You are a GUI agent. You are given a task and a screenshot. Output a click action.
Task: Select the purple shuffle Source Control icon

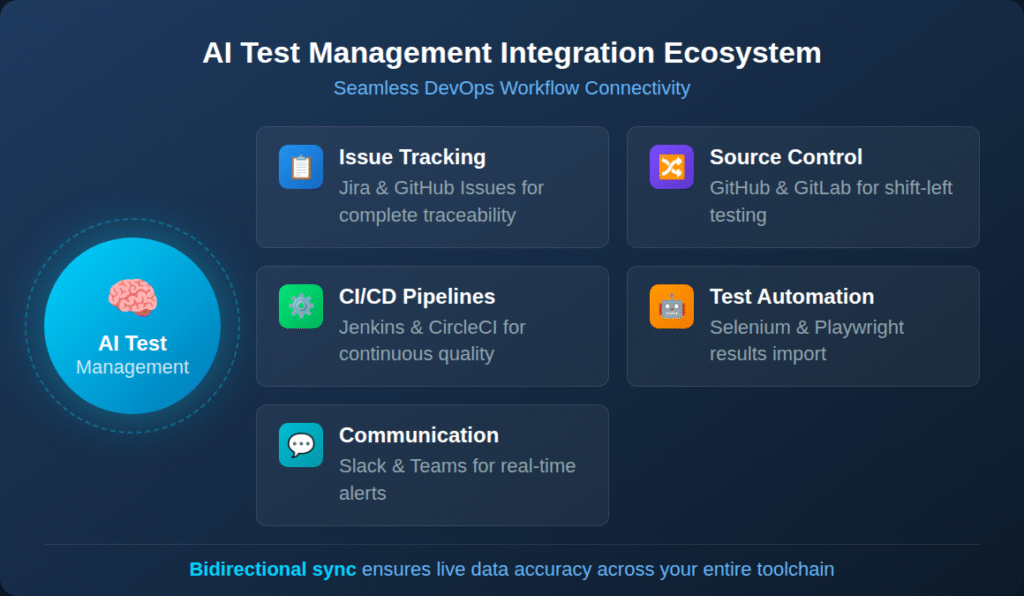click(671, 167)
